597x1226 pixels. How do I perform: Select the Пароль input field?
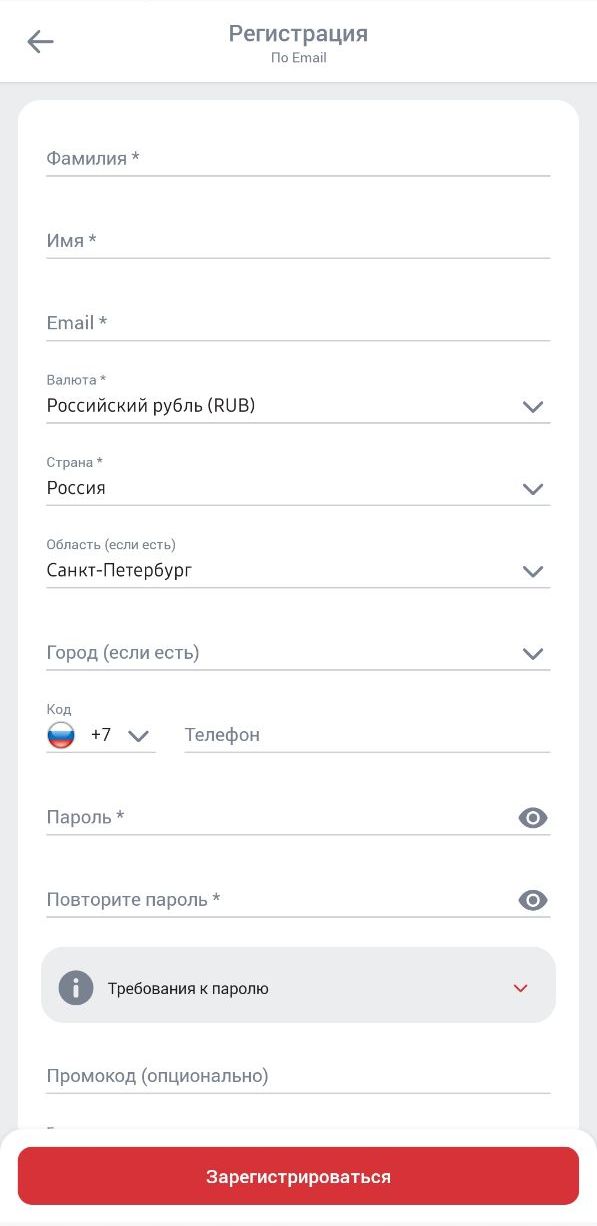[x=280, y=817]
